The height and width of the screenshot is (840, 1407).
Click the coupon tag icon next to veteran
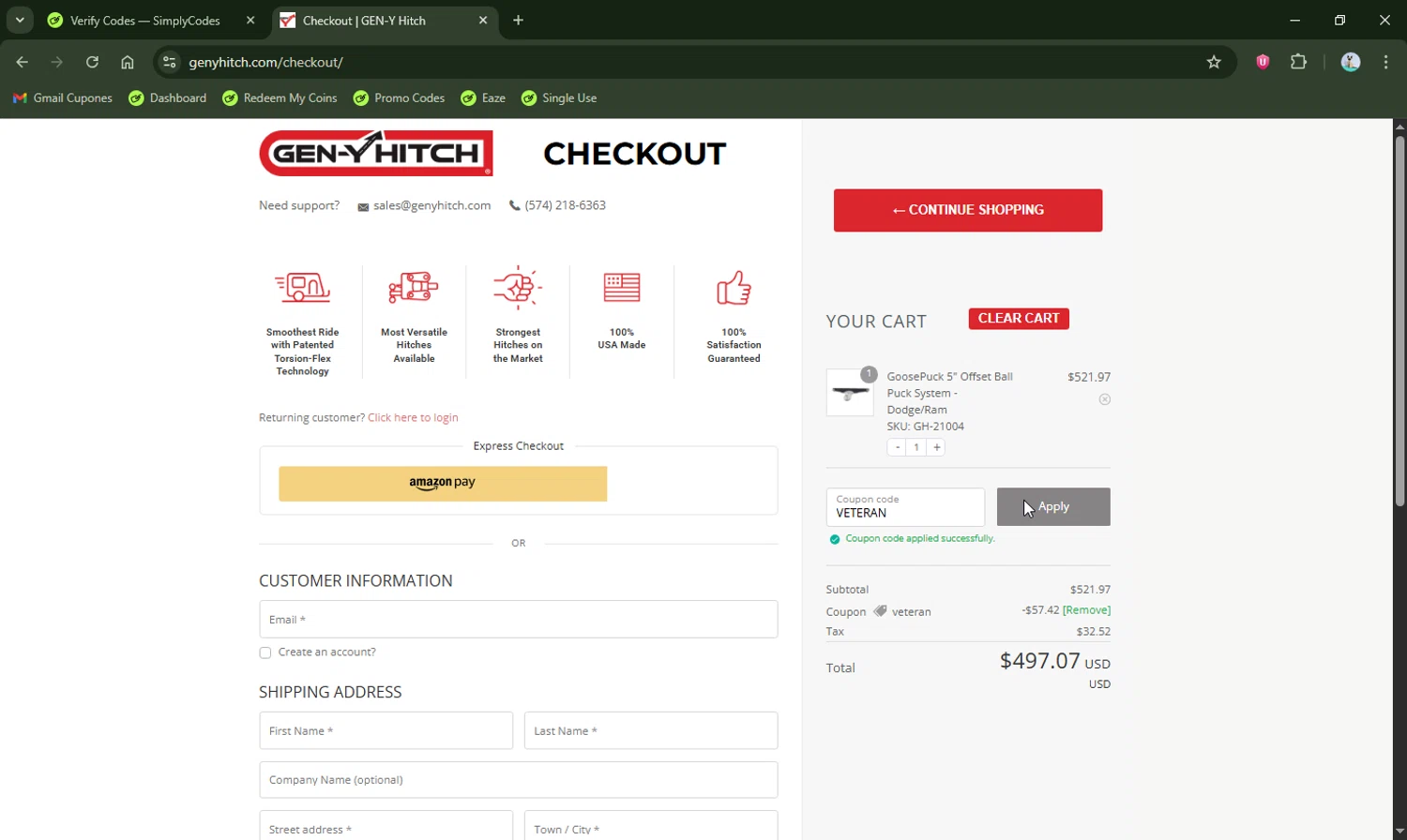pos(880,611)
